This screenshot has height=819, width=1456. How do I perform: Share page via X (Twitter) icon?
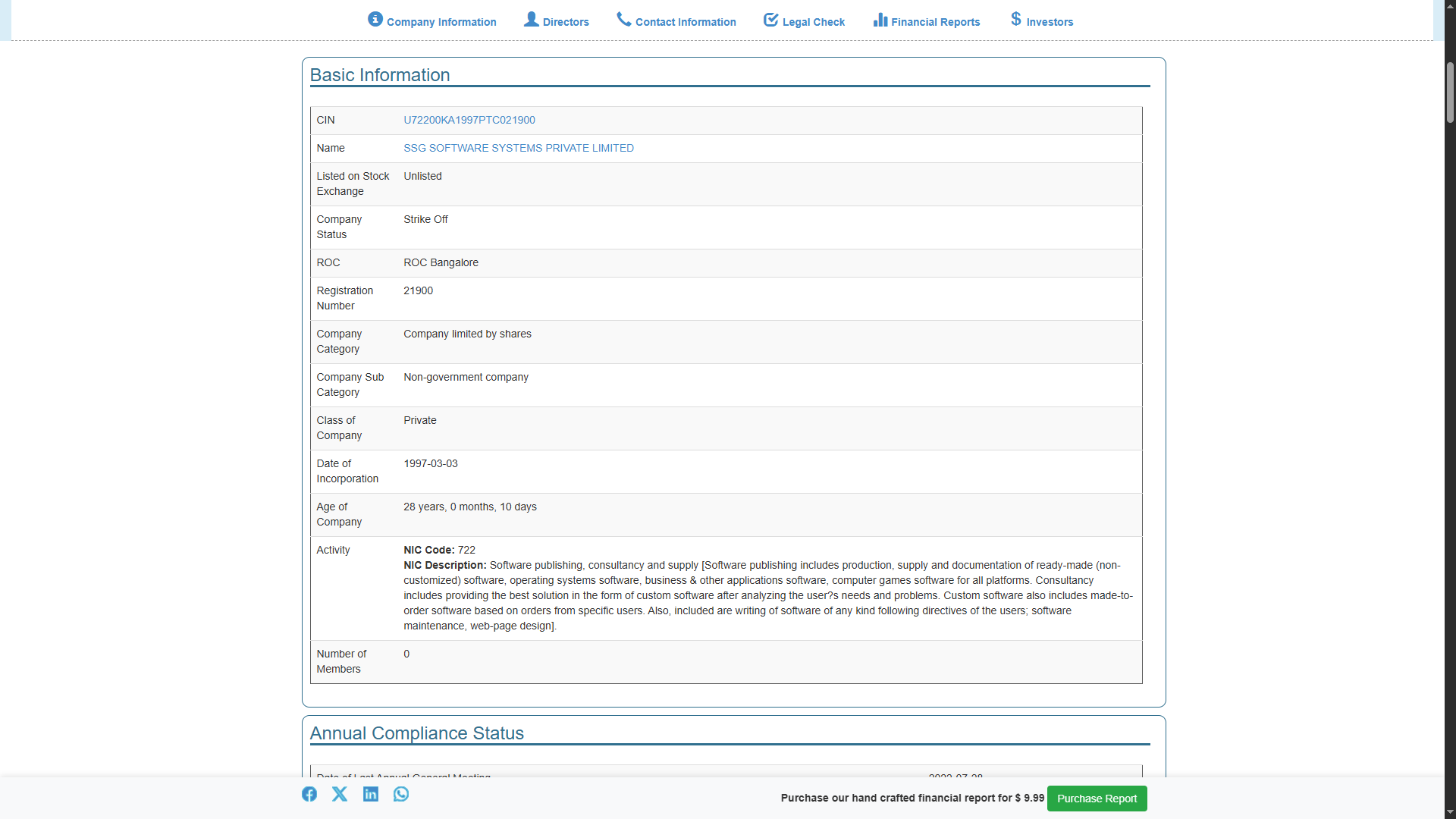click(x=340, y=794)
